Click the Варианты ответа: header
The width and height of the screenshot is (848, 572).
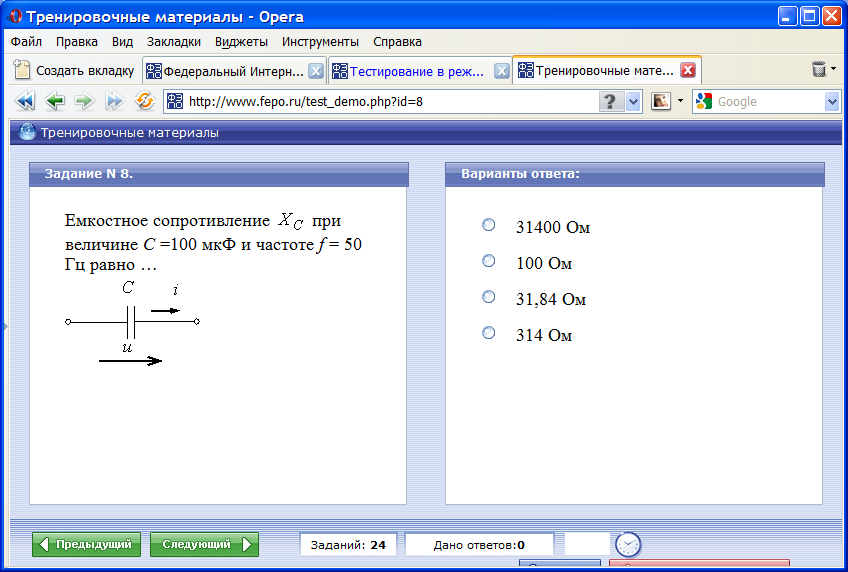(x=634, y=174)
